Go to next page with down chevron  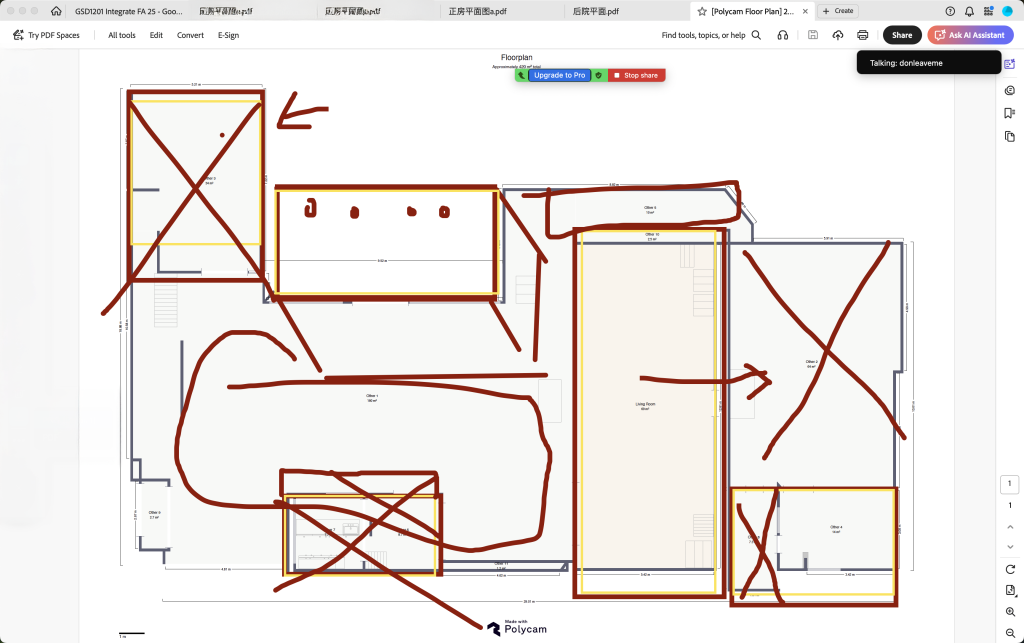tap(1010, 546)
